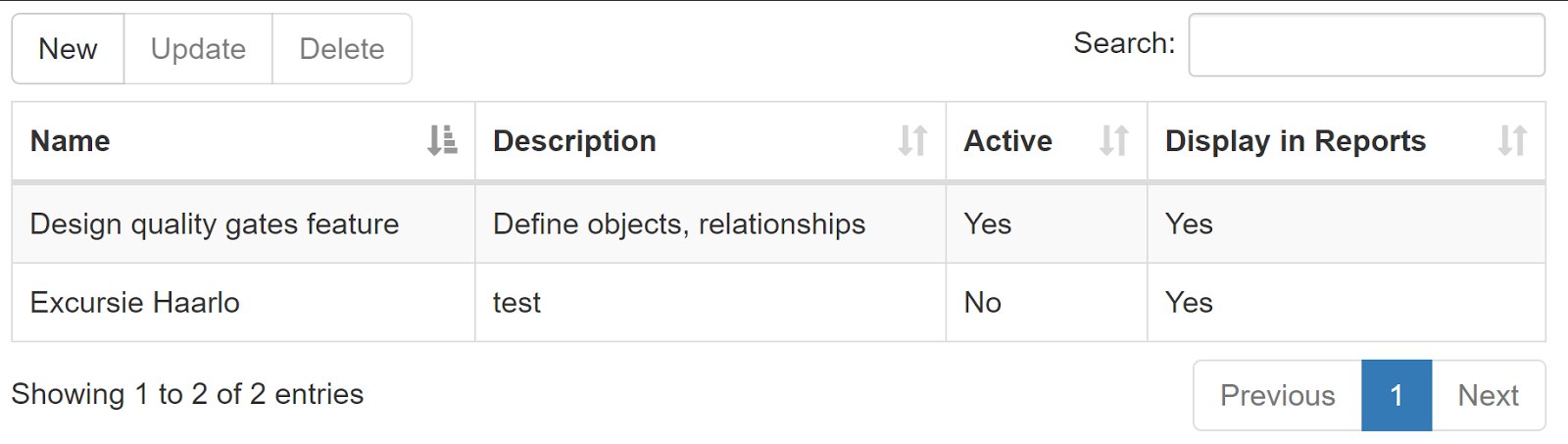Go to Previous page

[1277, 396]
